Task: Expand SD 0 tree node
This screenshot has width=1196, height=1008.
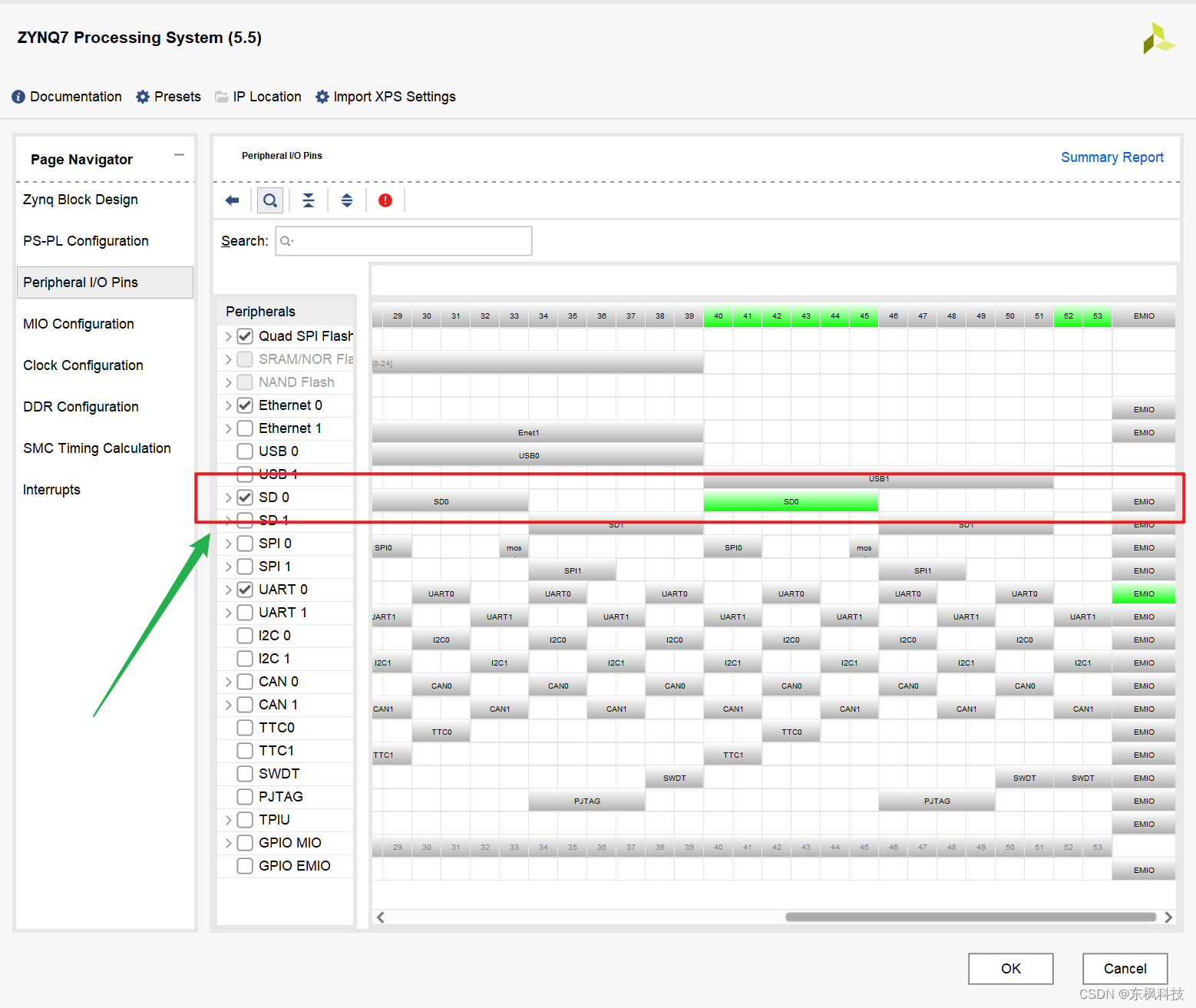Action: (x=228, y=497)
